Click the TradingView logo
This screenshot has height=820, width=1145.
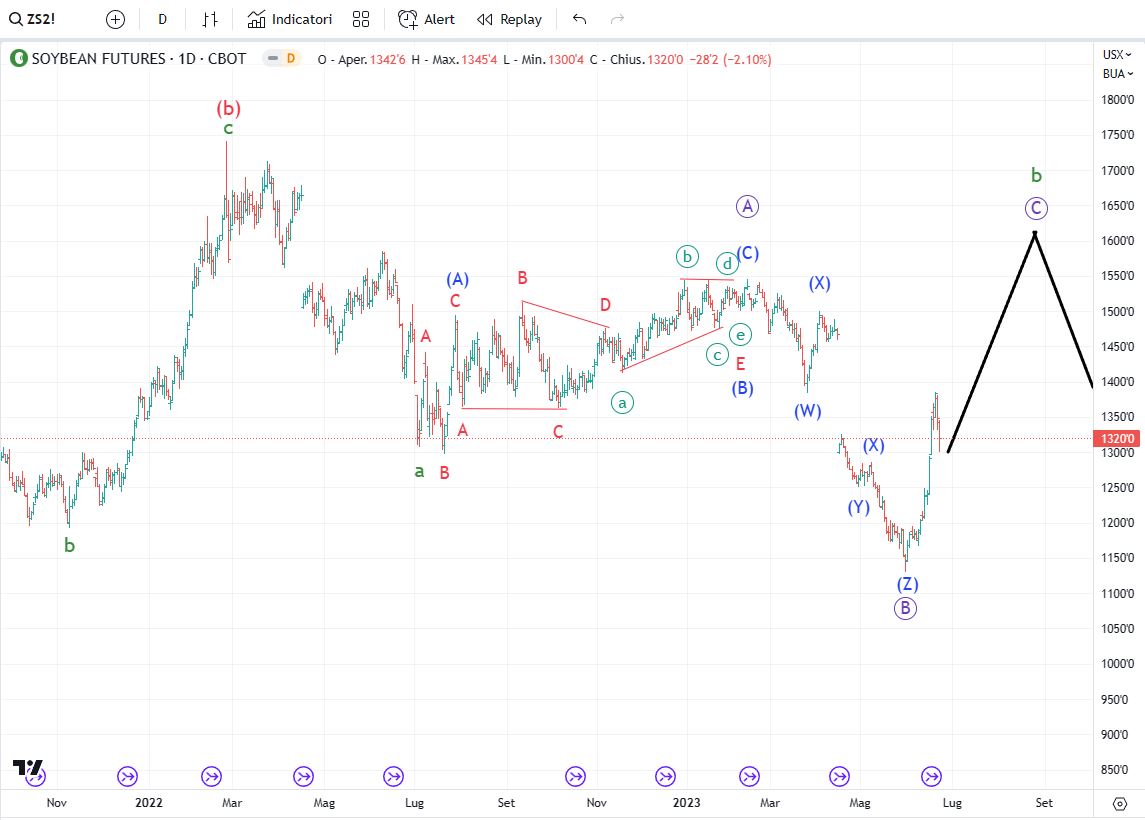tap(28, 767)
